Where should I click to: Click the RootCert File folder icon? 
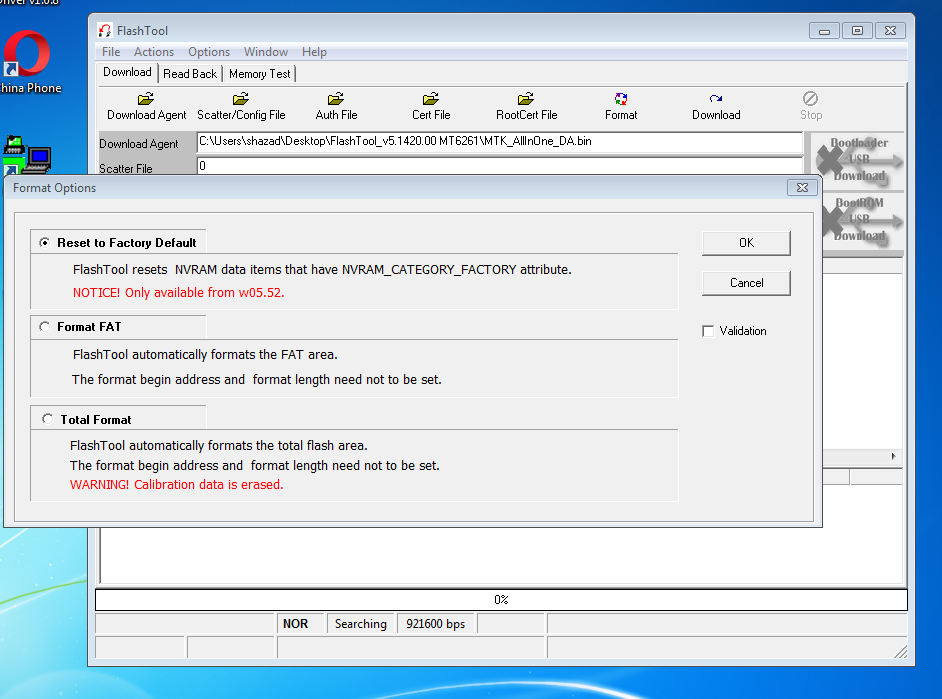pos(526,98)
